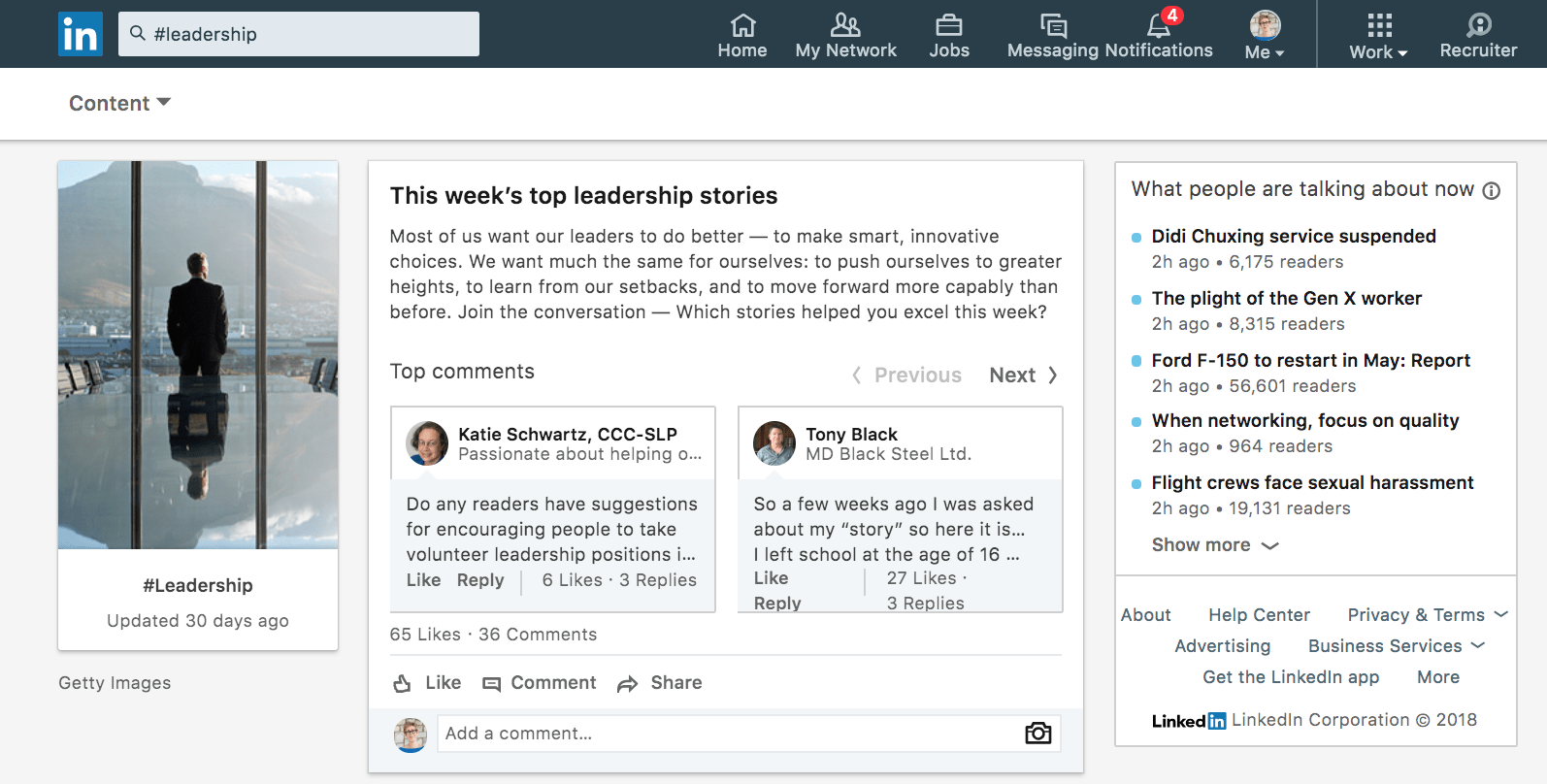This screenshot has height=784, width=1547.
Task: Go to Next top comments
Action: (x=1023, y=376)
